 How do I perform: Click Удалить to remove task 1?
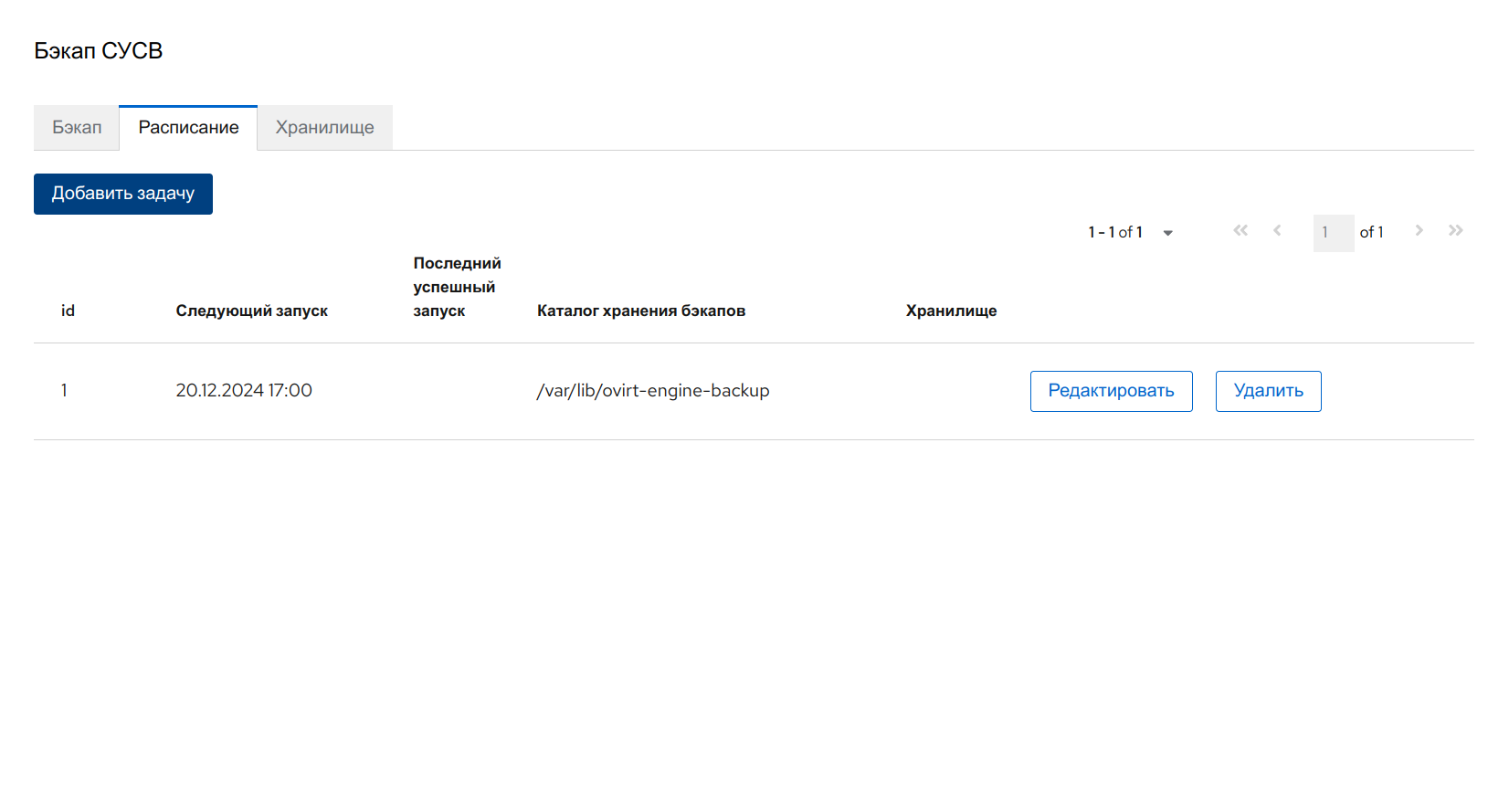pos(1268,391)
